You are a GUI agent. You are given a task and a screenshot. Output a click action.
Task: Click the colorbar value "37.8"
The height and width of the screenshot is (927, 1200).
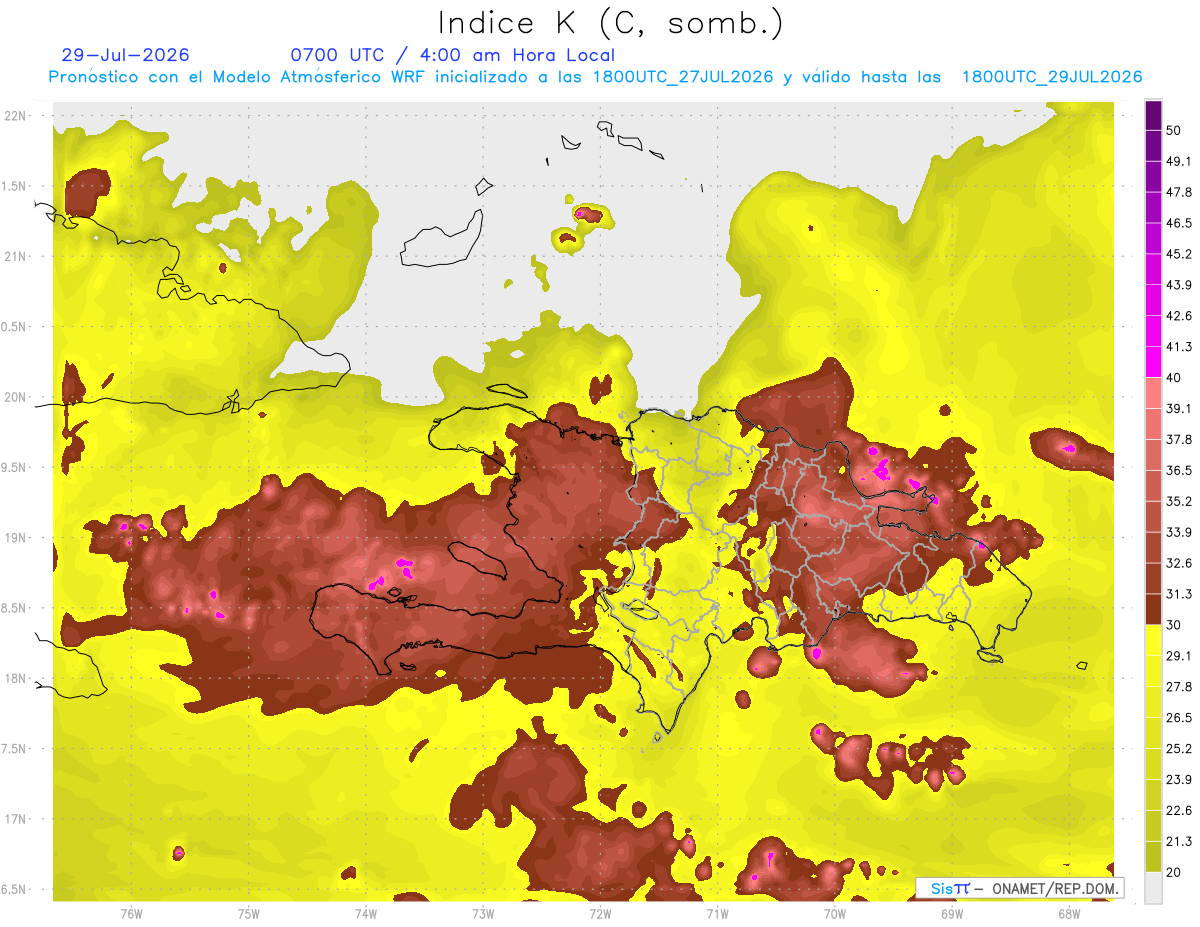[x=1178, y=439]
